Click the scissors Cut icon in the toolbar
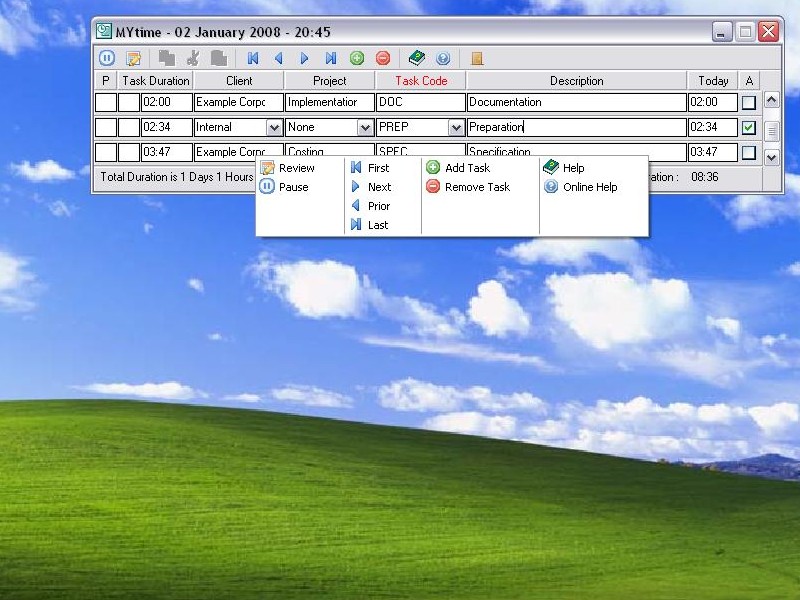800x600 pixels. point(193,58)
